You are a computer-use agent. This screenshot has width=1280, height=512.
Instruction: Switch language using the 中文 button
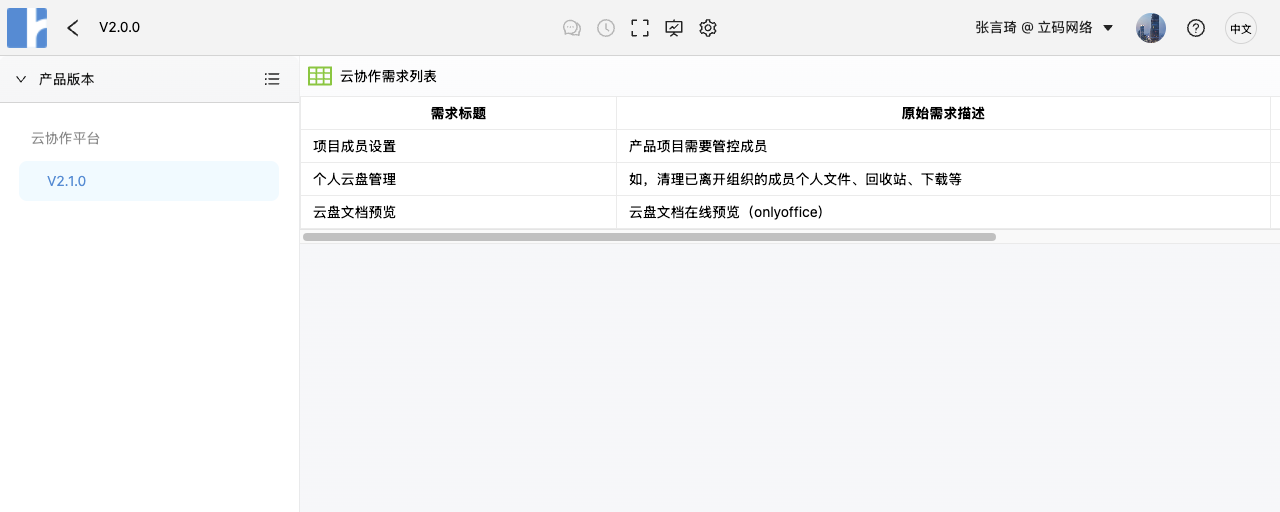coord(1241,28)
